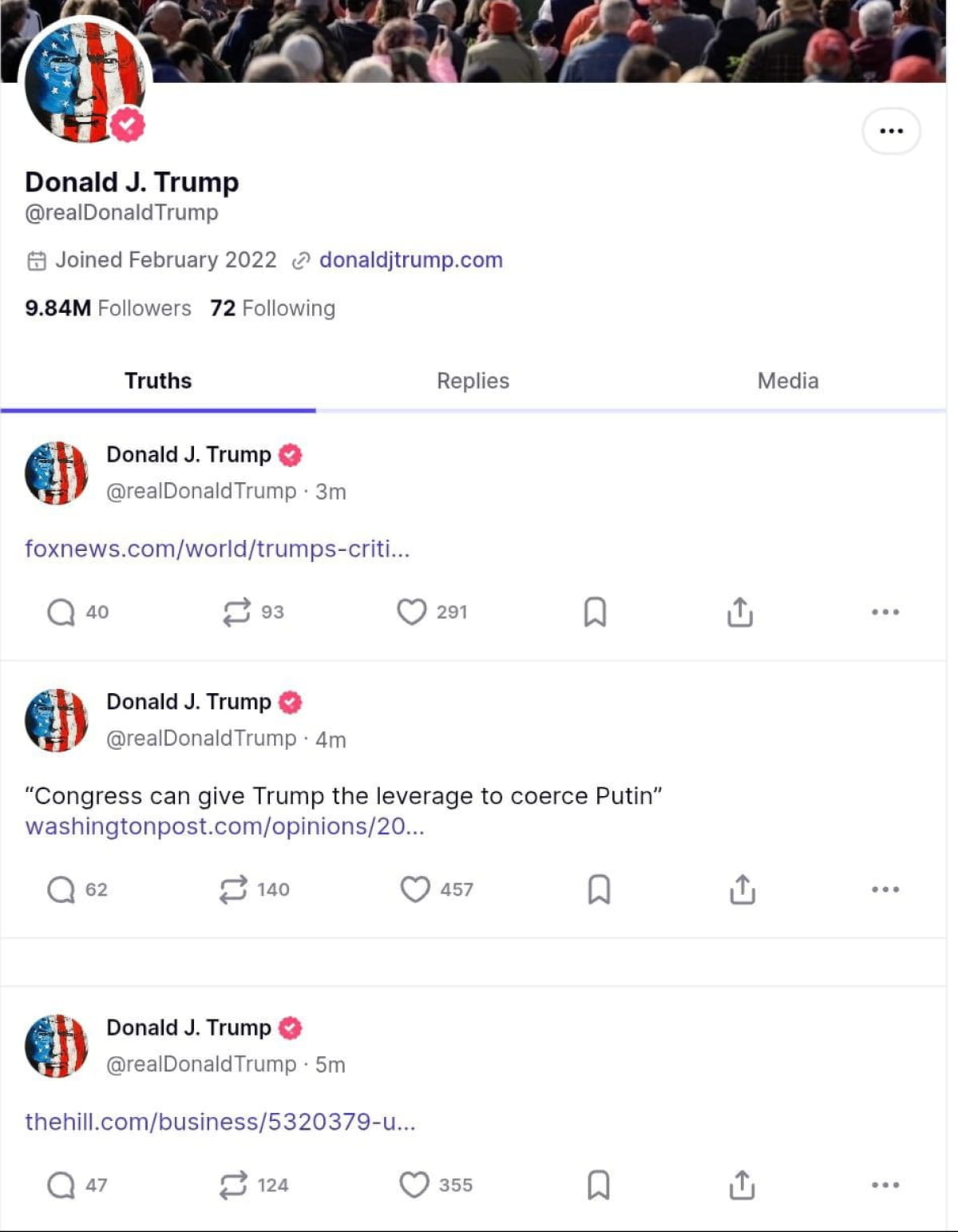Open more options on the 4m post
Screen dimensions: 958x1232
coord(885,889)
